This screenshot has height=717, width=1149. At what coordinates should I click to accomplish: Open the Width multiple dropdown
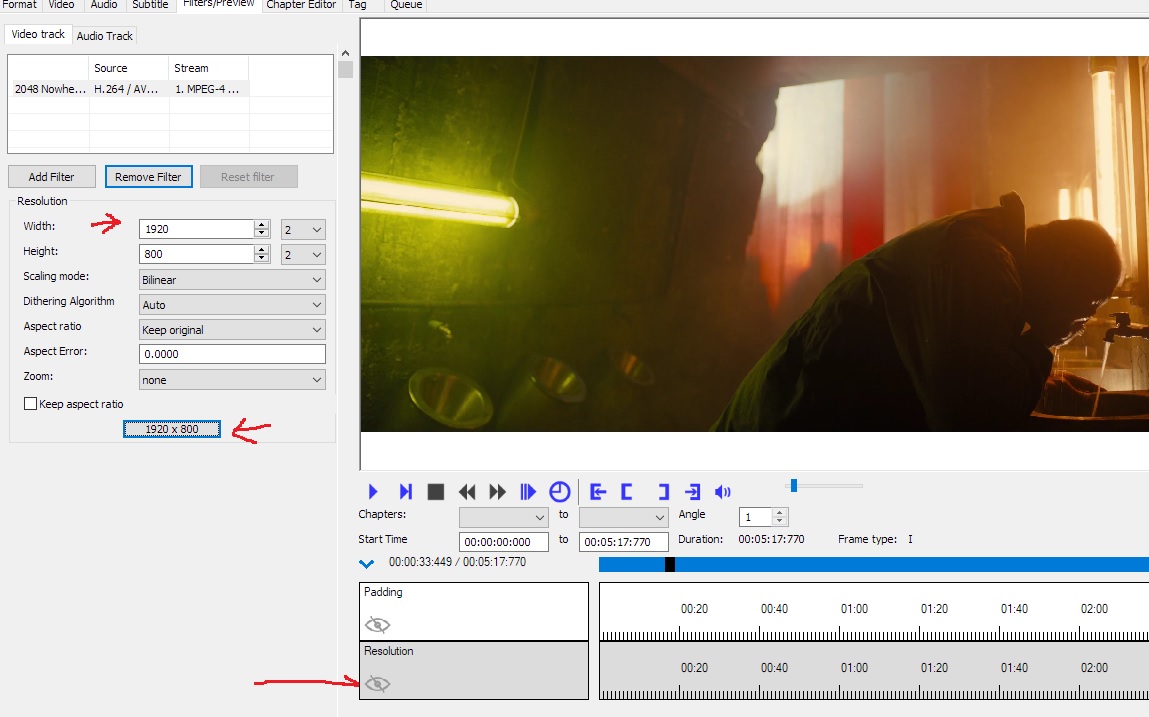coord(303,229)
